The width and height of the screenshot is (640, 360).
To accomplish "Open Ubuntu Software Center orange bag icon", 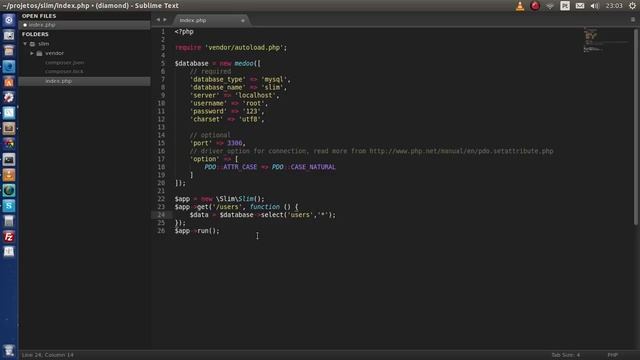I will point(9,82).
